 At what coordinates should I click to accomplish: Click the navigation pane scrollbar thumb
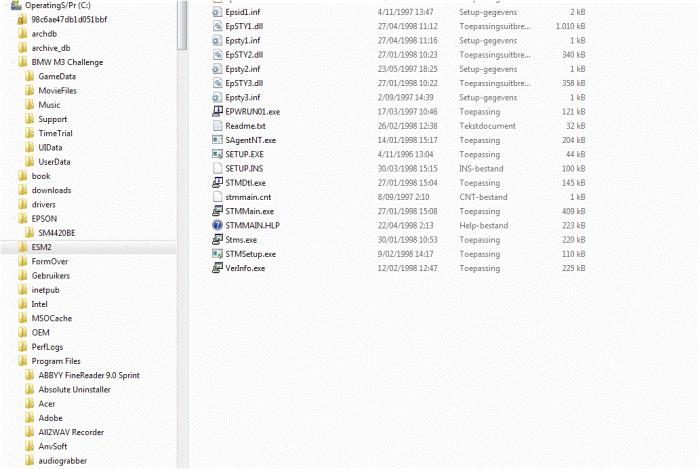click(x=182, y=25)
